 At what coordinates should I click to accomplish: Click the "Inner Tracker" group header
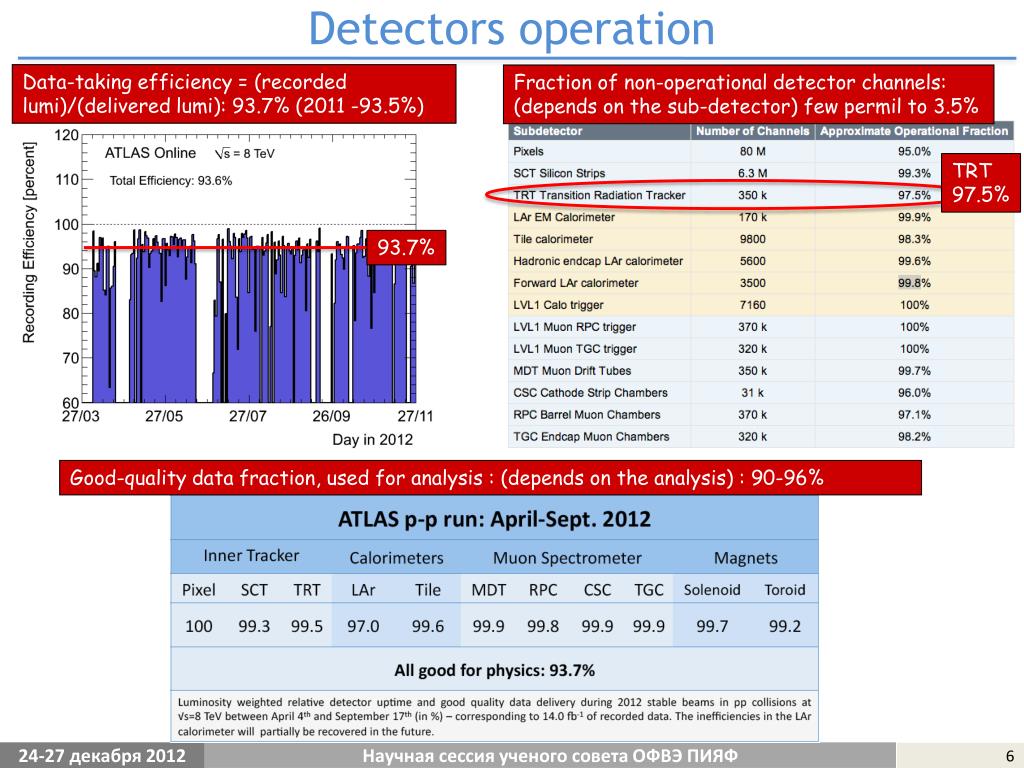[x=251, y=556]
